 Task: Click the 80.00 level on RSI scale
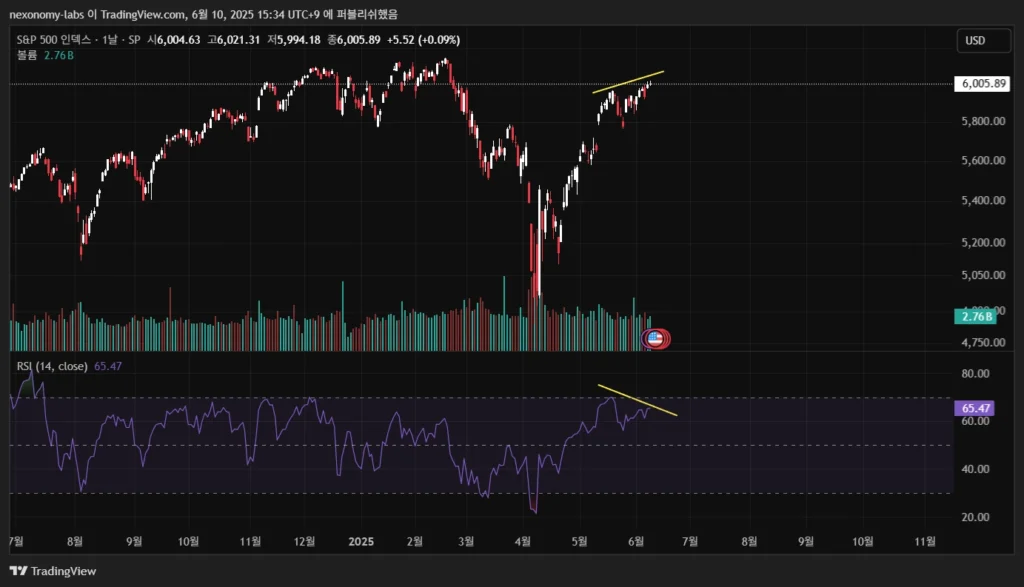975,374
